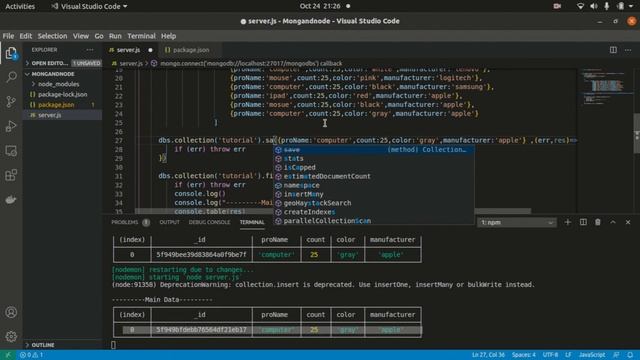This screenshot has width=640, height=360.
Task: Create a new terminal with plus icon
Action: pyautogui.click(x=568, y=222)
